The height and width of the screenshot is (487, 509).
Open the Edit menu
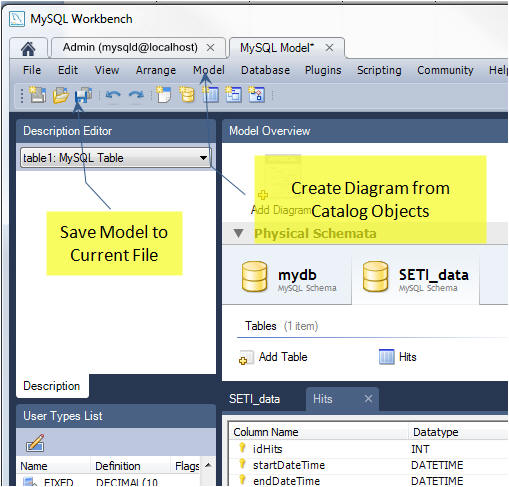[x=68, y=70]
